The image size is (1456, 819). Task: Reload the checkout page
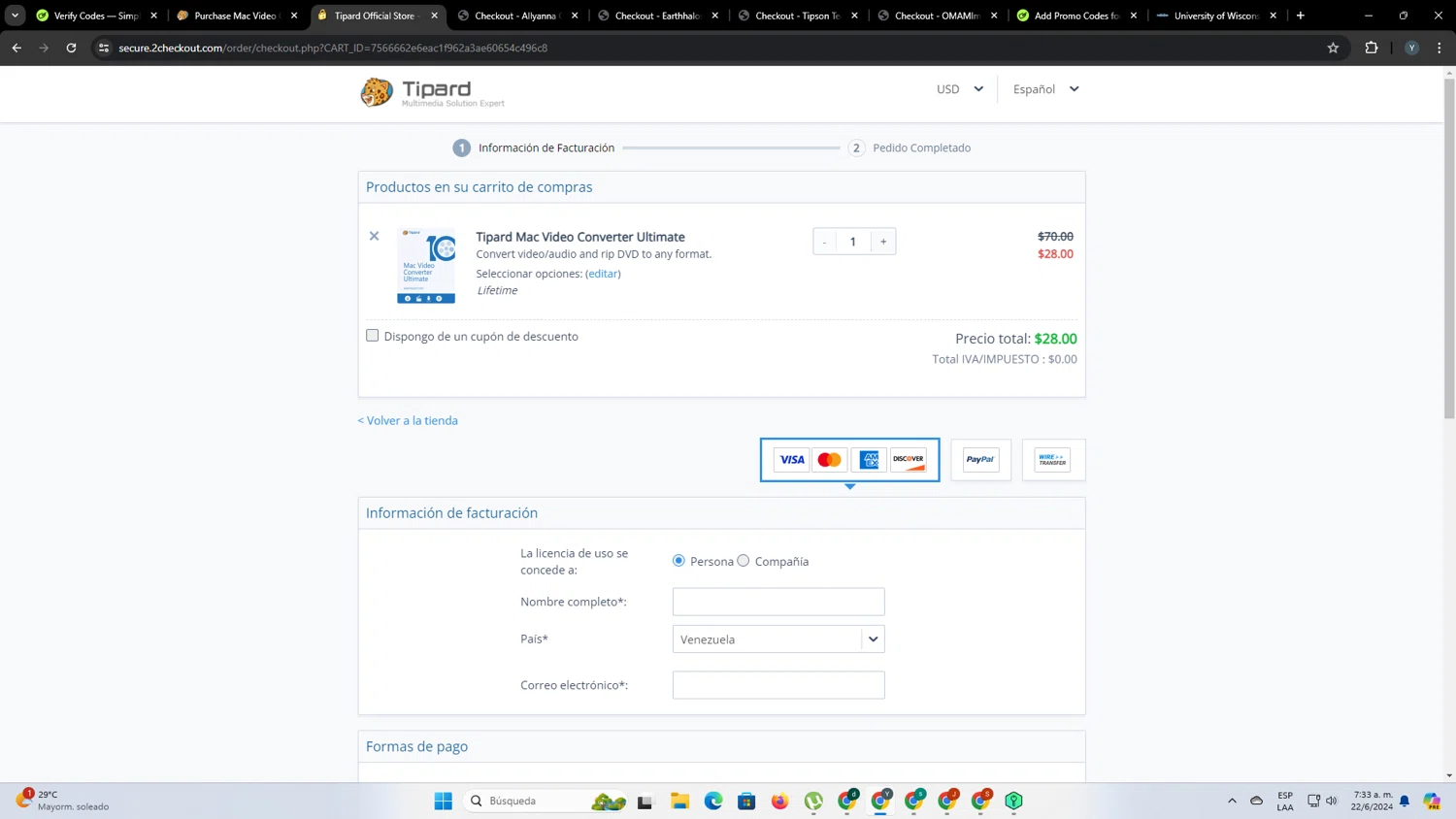(x=71, y=48)
